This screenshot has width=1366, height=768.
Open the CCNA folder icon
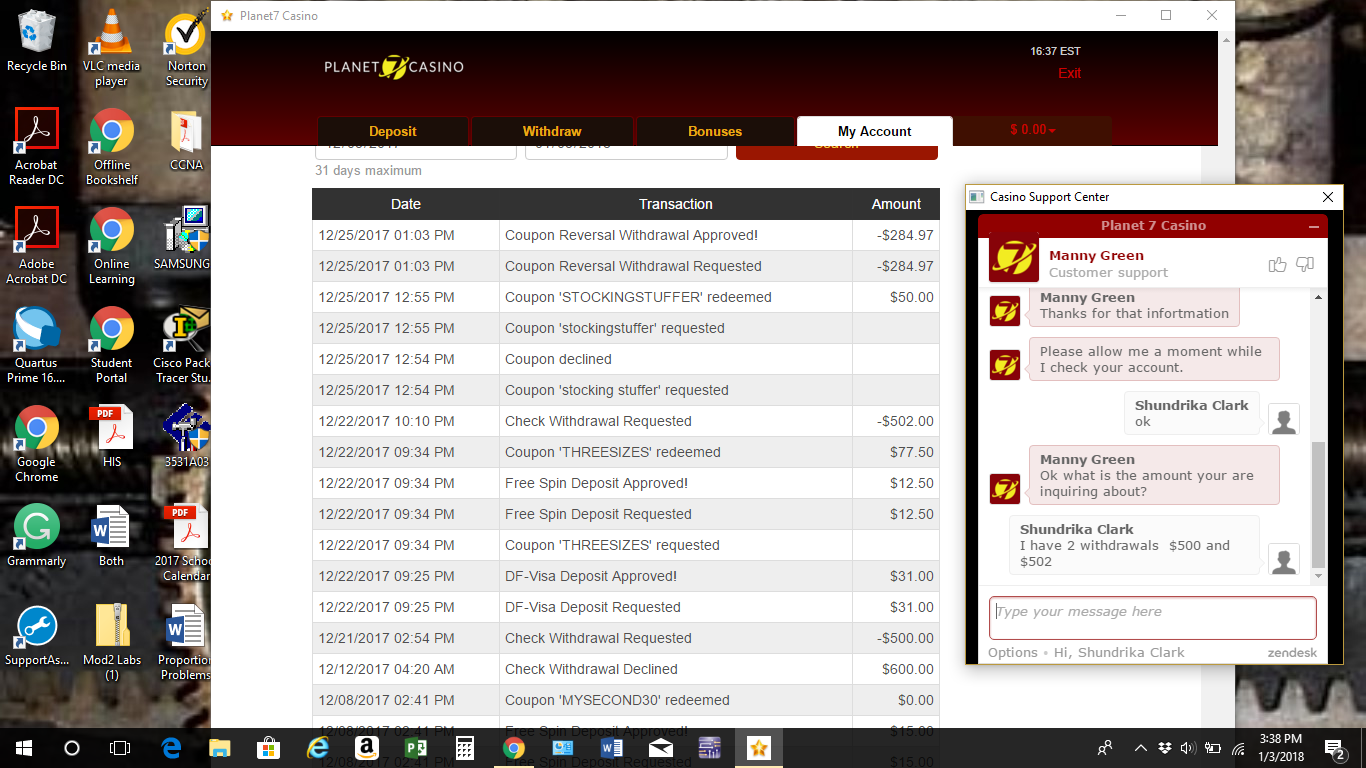[186, 141]
